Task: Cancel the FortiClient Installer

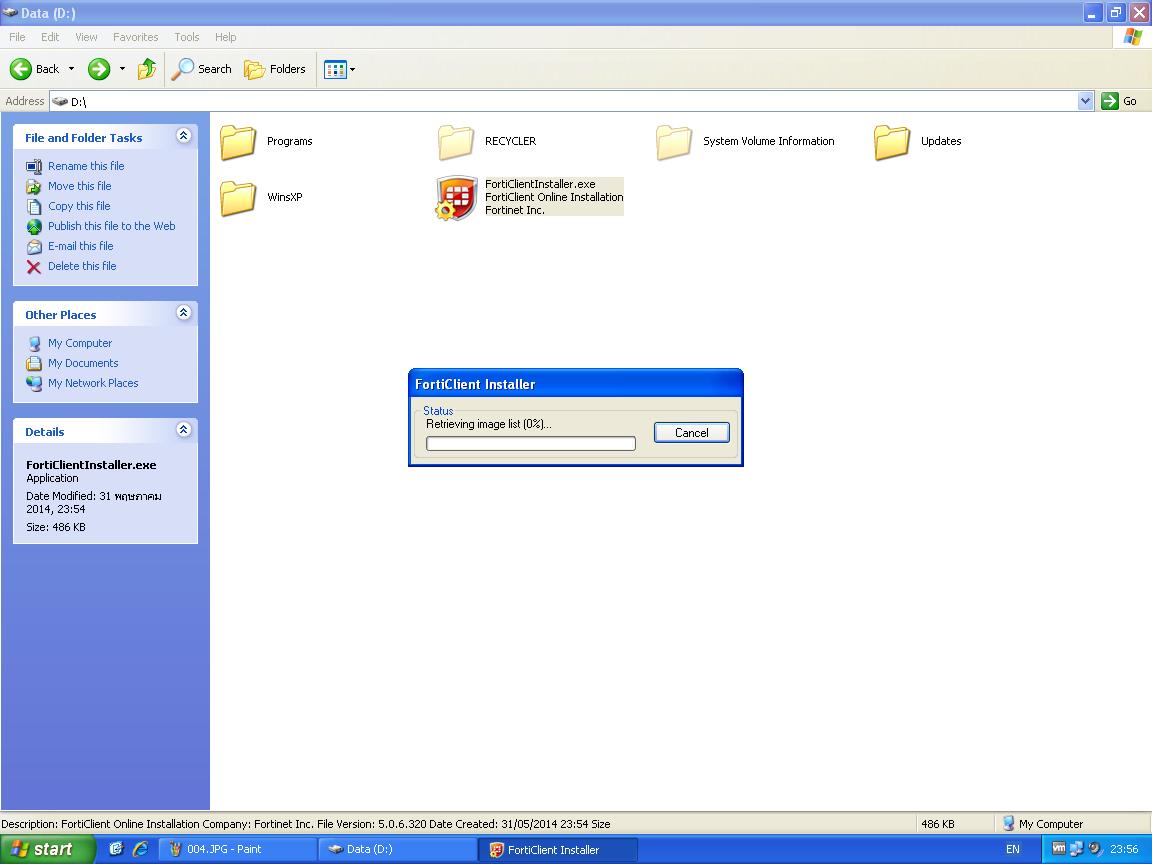Action: 691,433
